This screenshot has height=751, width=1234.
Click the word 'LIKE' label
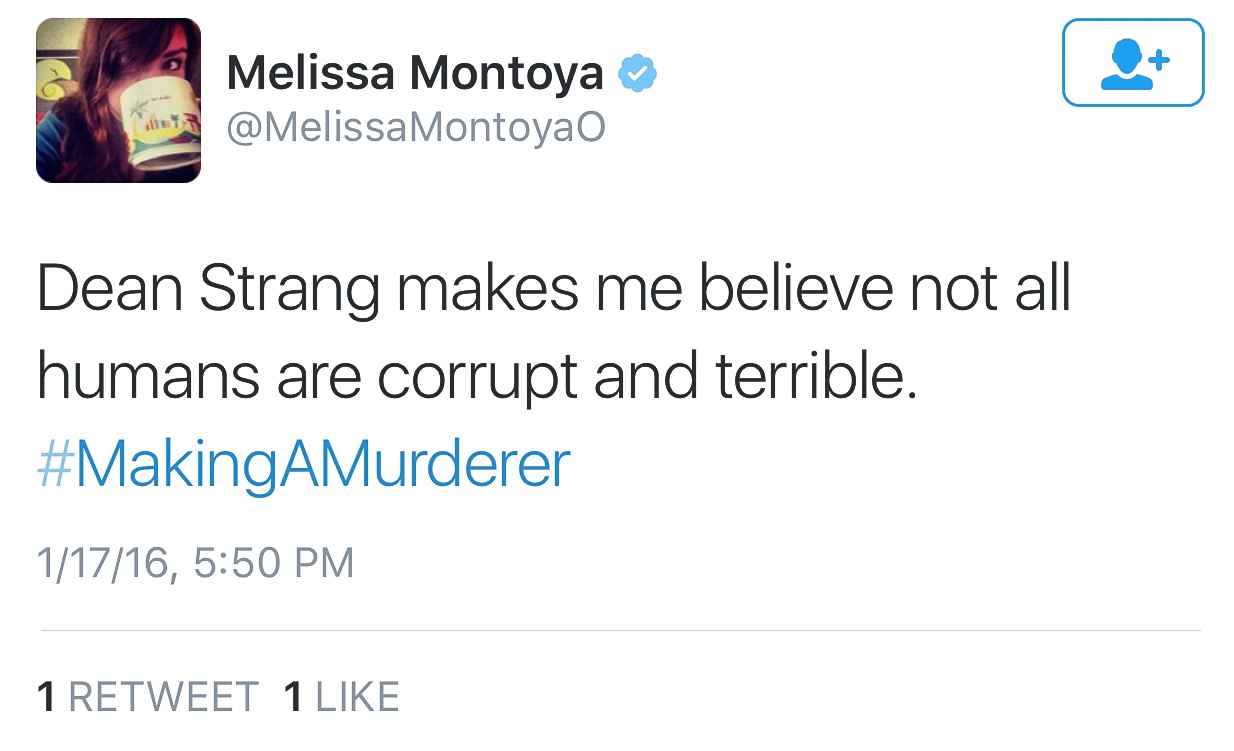[357, 697]
